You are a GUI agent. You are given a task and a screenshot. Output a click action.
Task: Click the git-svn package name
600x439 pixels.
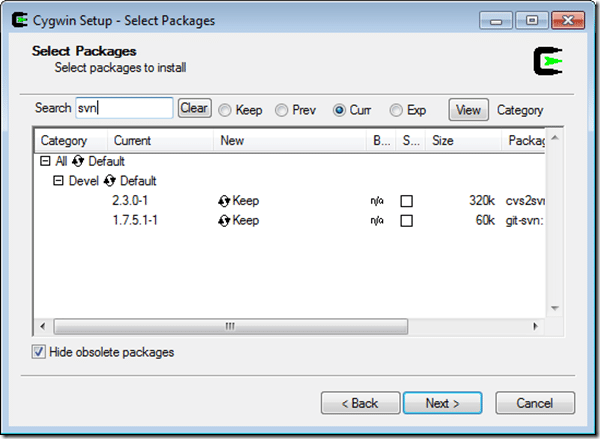[x=525, y=220]
